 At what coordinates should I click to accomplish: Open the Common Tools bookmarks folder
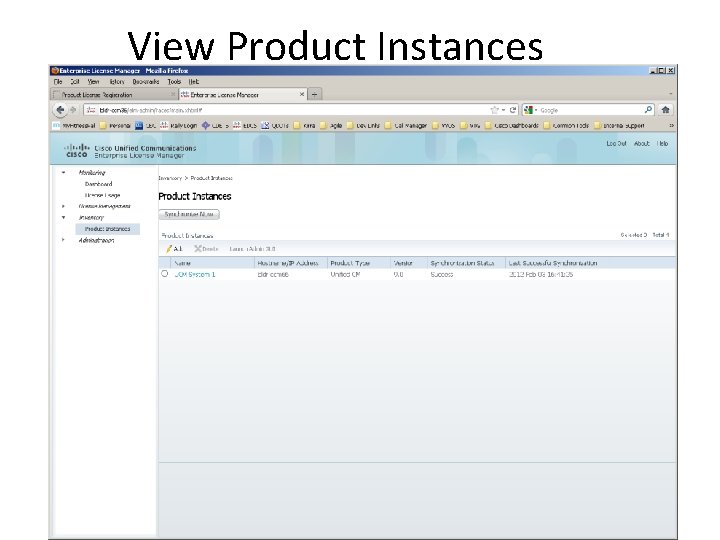(x=566, y=125)
